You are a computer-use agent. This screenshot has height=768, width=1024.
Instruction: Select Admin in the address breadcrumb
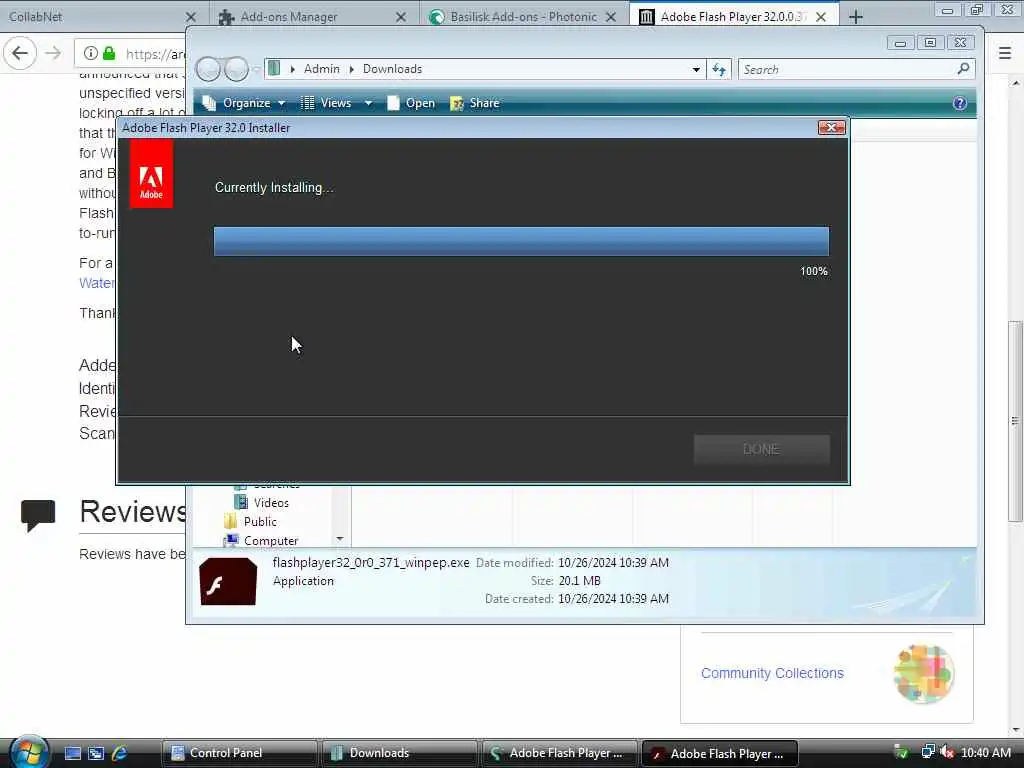(x=321, y=69)
